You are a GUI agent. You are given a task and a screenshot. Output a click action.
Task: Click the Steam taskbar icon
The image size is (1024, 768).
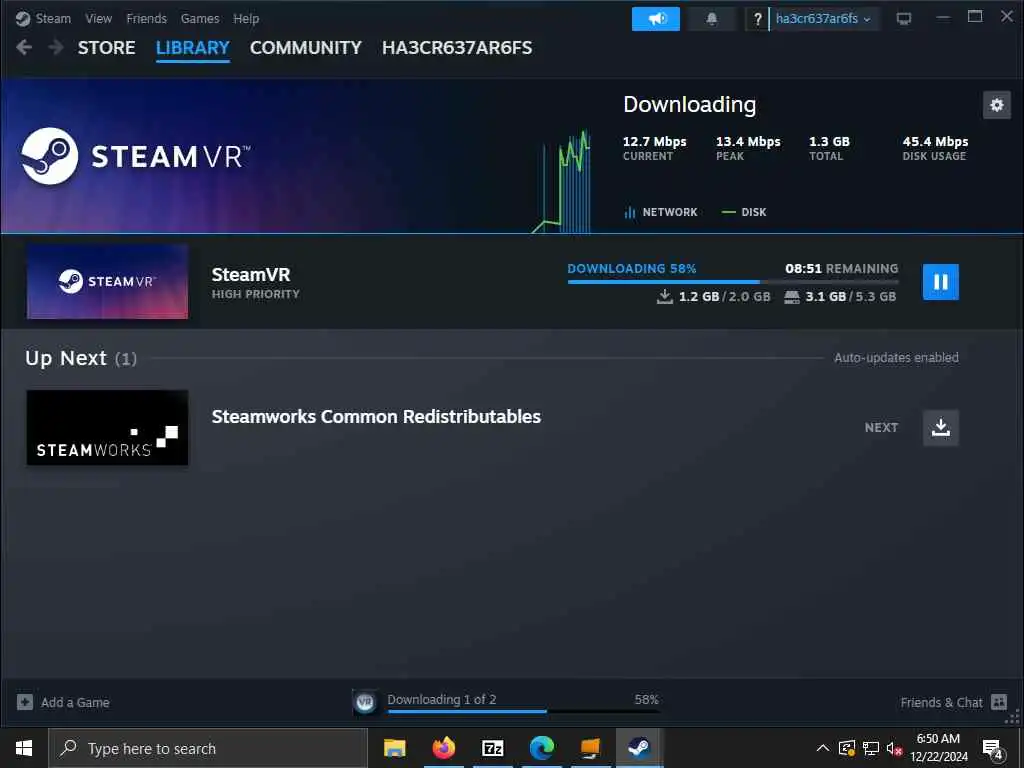click(639, 748)
